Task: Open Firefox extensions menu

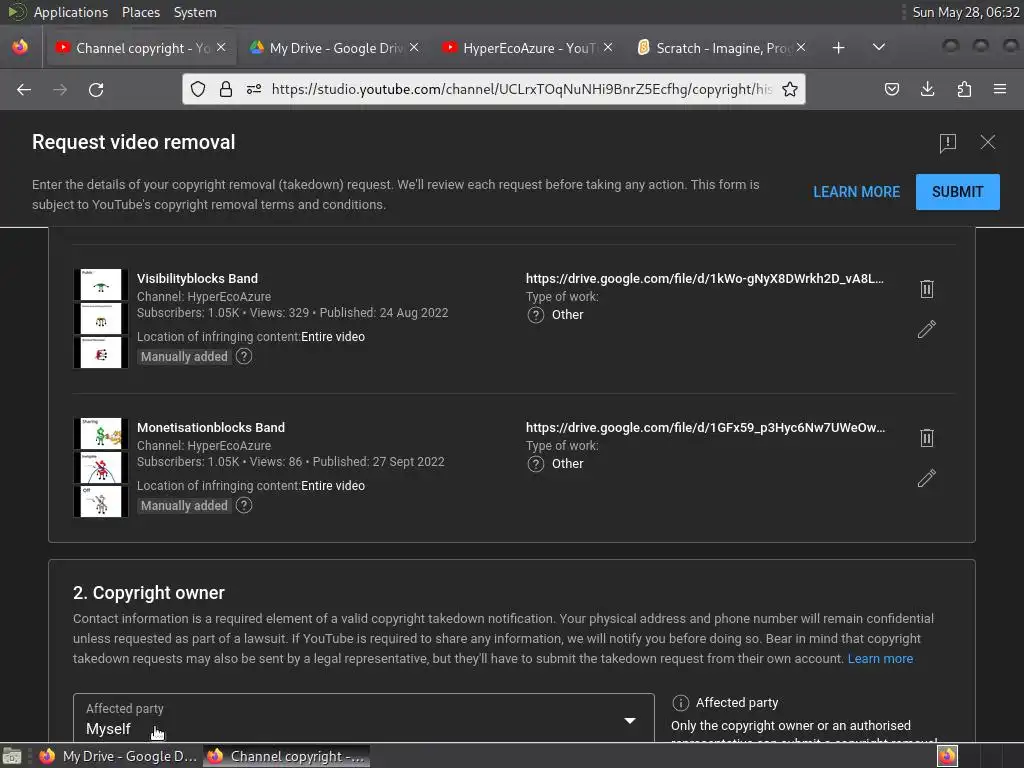Action: click(964, 89)
